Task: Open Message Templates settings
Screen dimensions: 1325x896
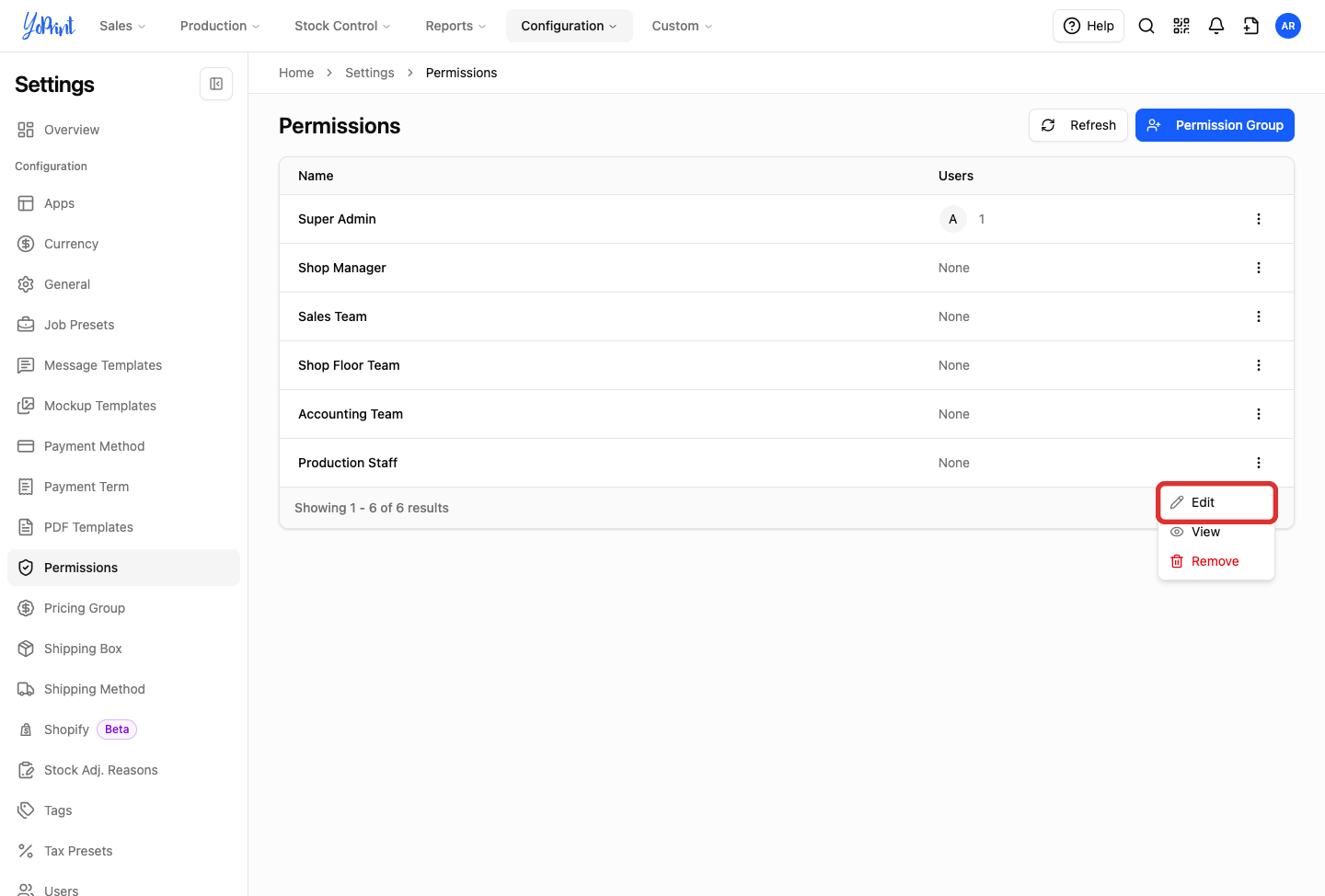Action: click(x=123, y=365)
